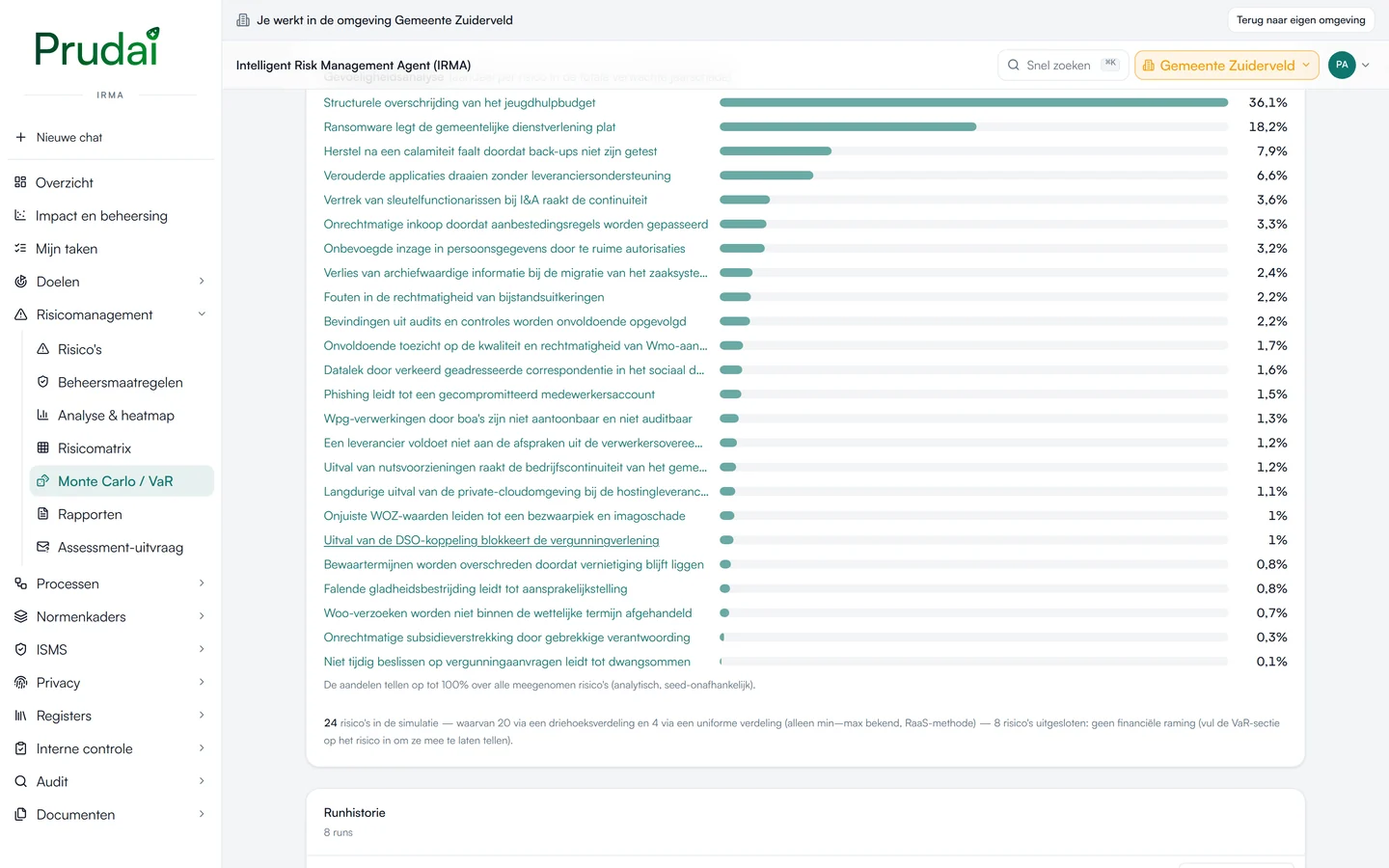Click the Assessment-uitvraag envelope icon
Image resolution: width=1389 pixels, height=868 pixels.
click(42, 547)
